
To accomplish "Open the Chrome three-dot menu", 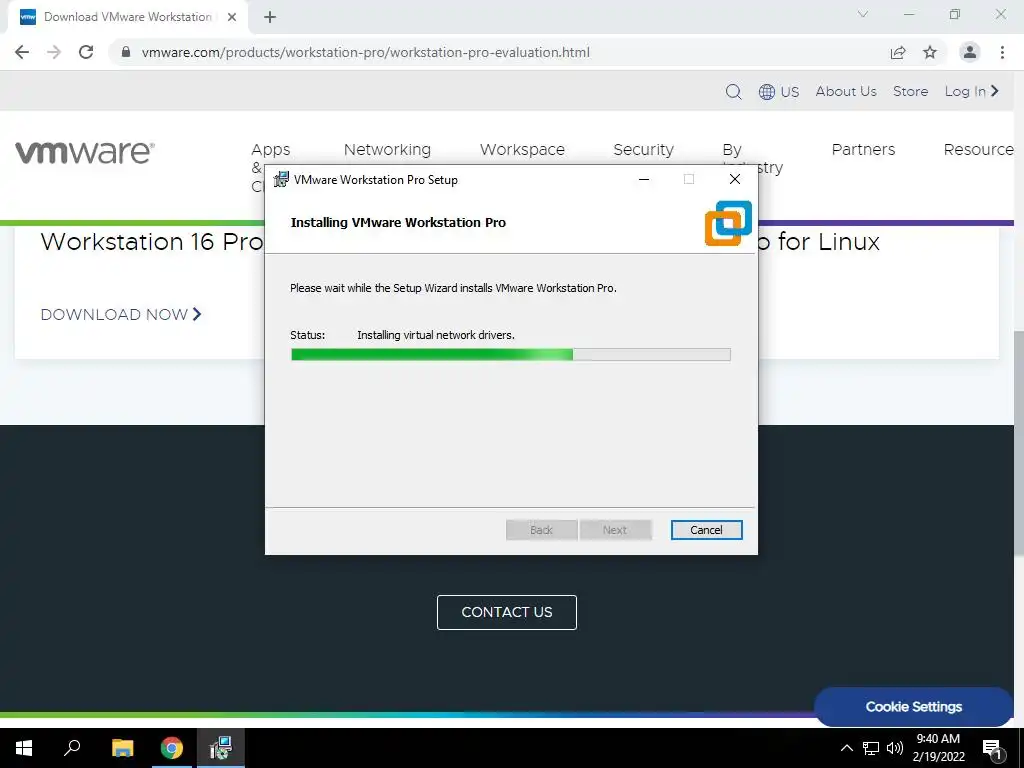I will [1002, 52].
